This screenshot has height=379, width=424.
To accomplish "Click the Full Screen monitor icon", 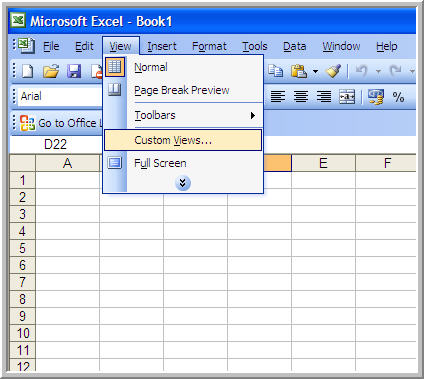I will 115,163.
